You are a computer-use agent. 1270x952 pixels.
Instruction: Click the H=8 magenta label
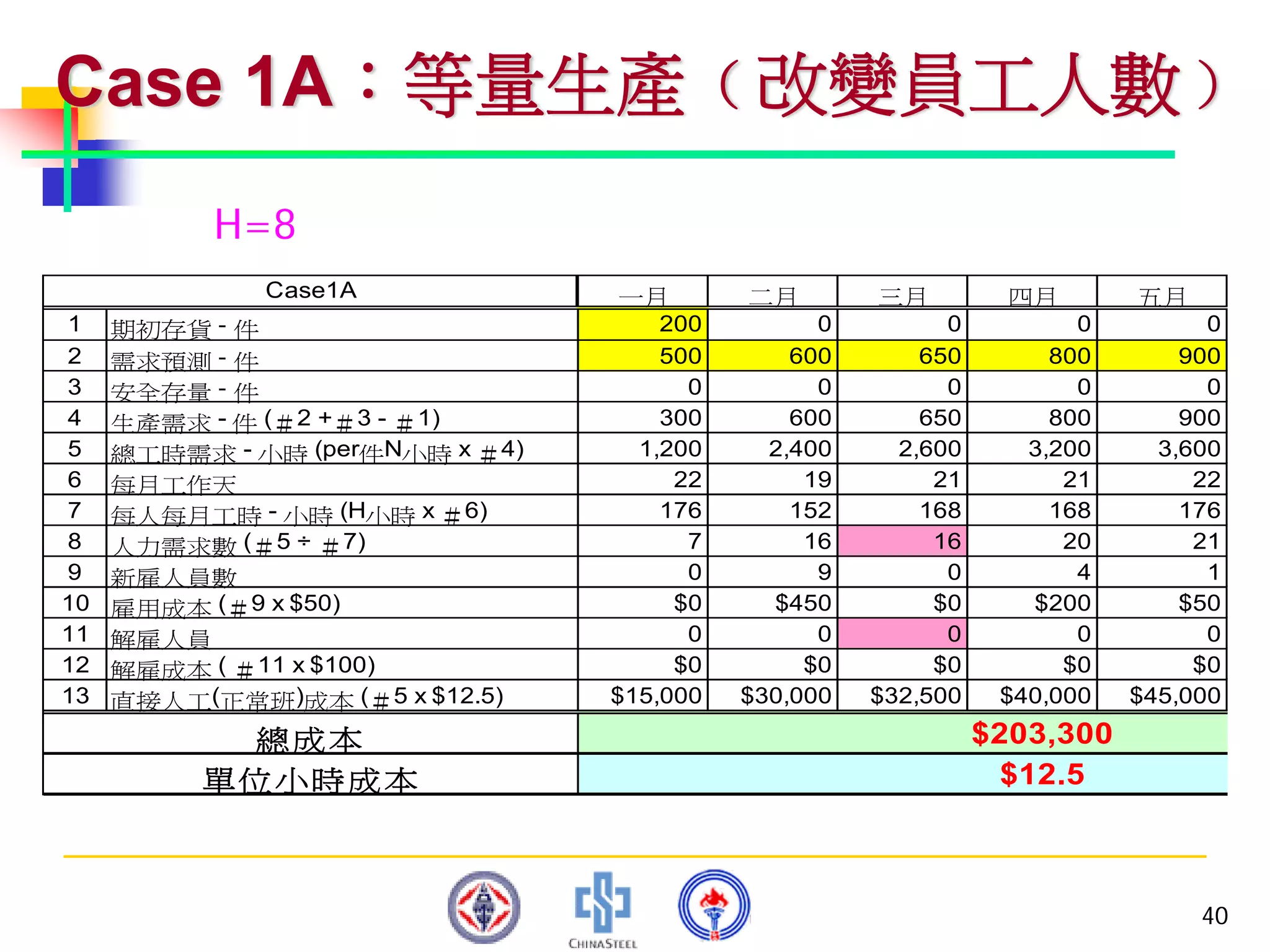pyautogui.click(x=255, y=224)
